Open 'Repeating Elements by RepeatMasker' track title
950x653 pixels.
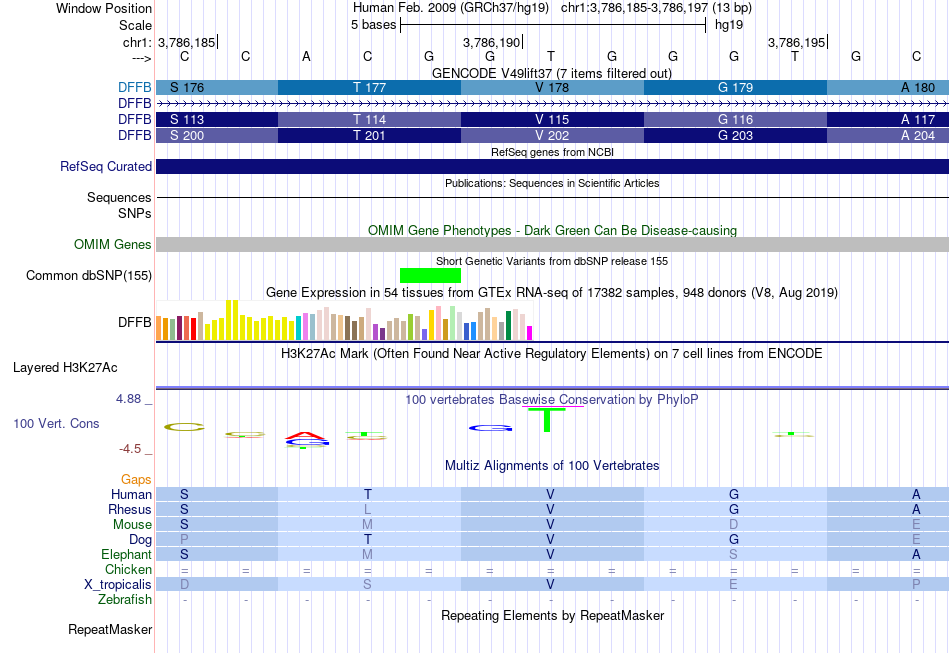point(552,615)
